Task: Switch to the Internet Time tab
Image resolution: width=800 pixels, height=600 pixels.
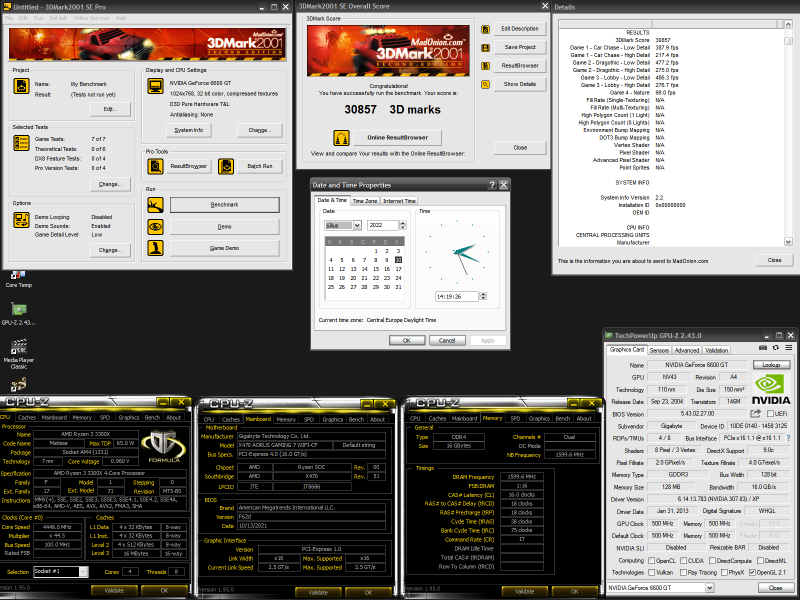Action: coord(399,201)
